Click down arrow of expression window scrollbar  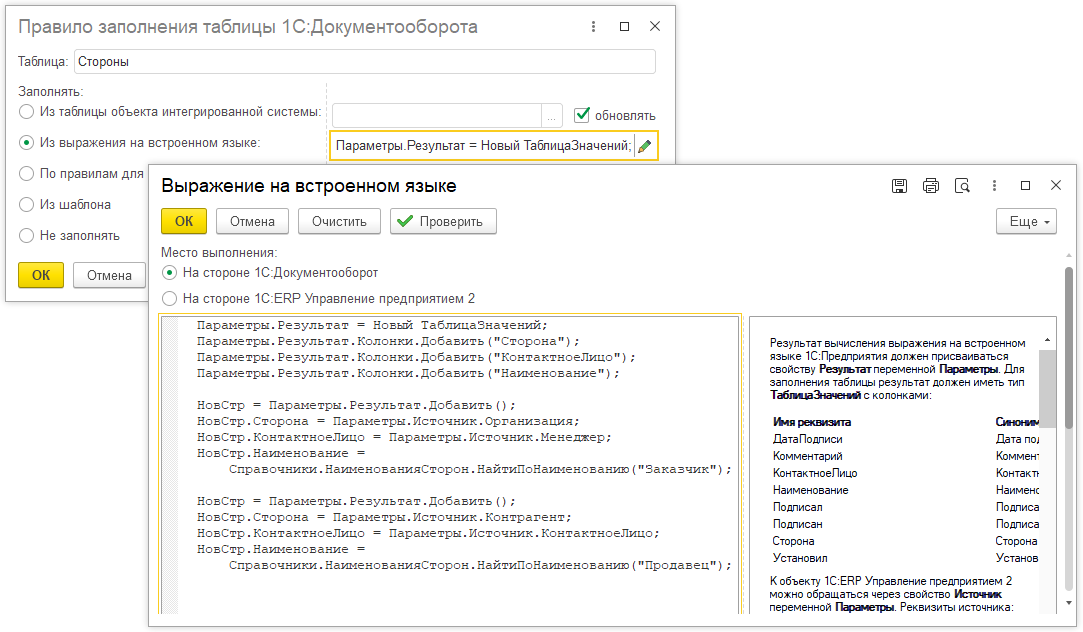pos(1068,602)
